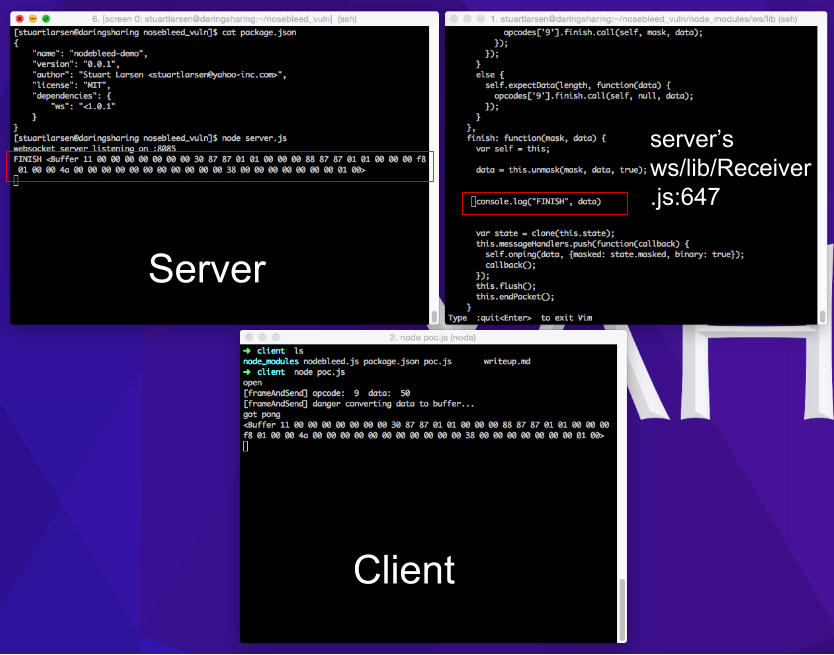This screenshot has height=655, width=834.
Task: Zoom the node poc.js Client window
Action: (276, 337)
